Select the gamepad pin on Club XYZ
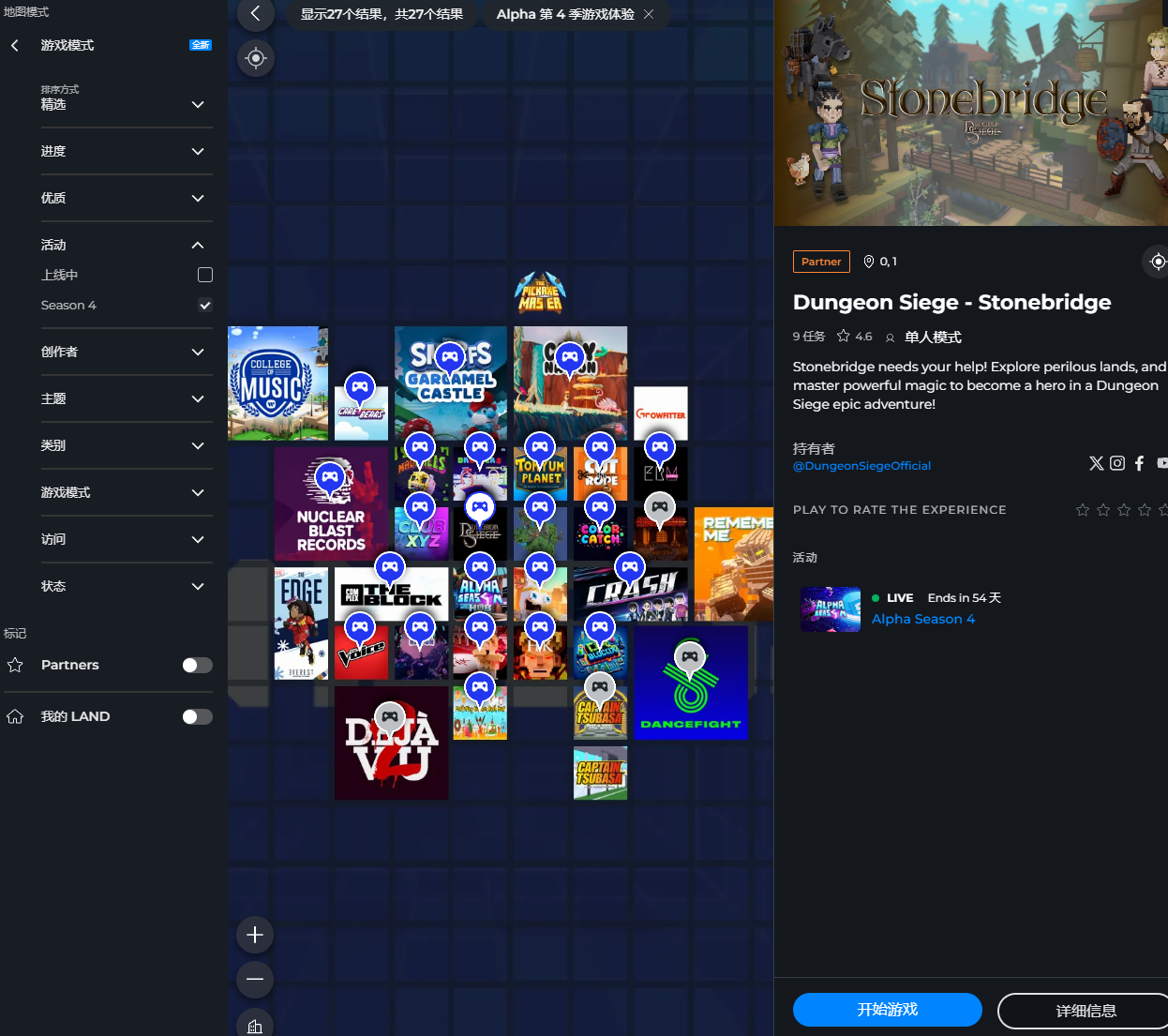Screen dimensions: 1168x1036 (x=420, y=510)
